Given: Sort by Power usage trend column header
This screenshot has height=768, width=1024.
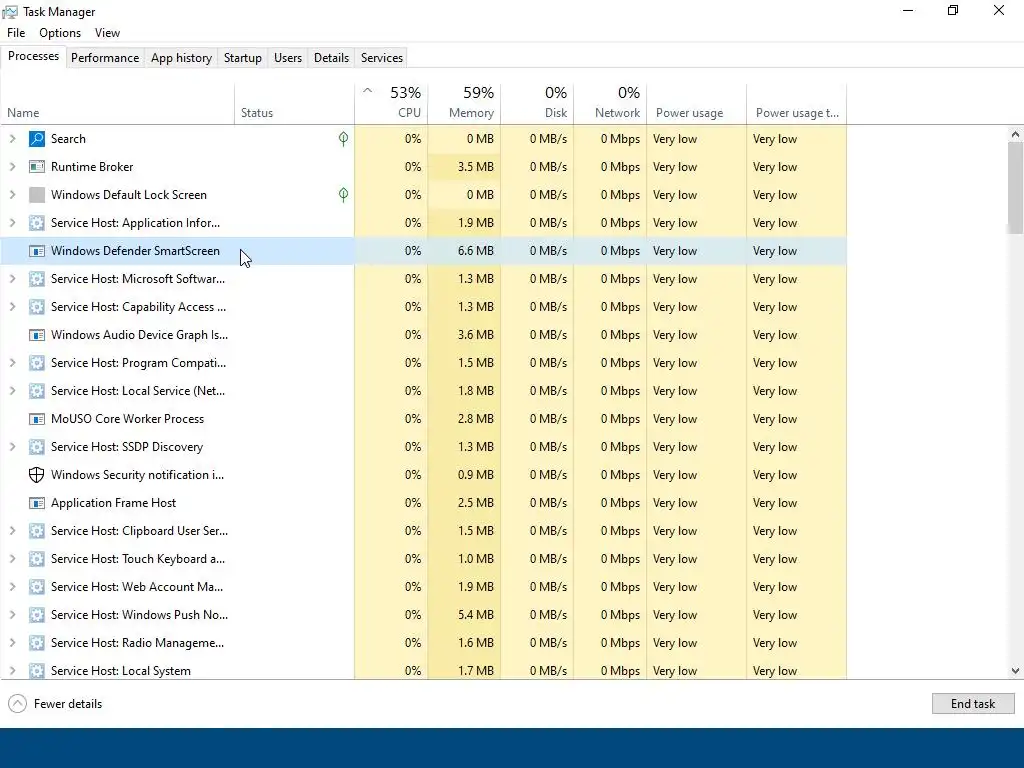Looking at the screenshot, I should [x=797, y=104].
